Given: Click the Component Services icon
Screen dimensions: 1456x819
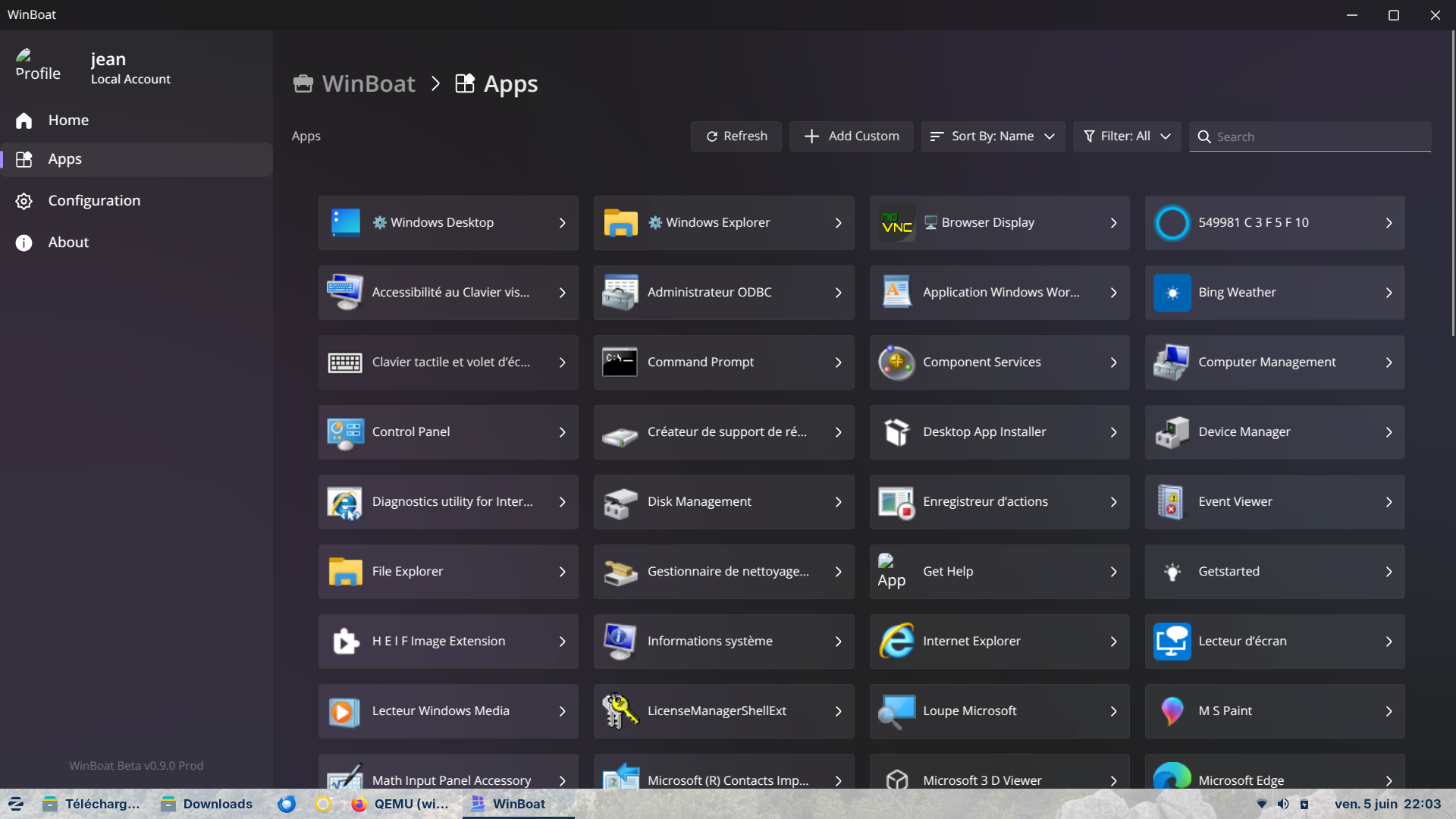Looking at the screenshot, I should [x=896, y=362].
